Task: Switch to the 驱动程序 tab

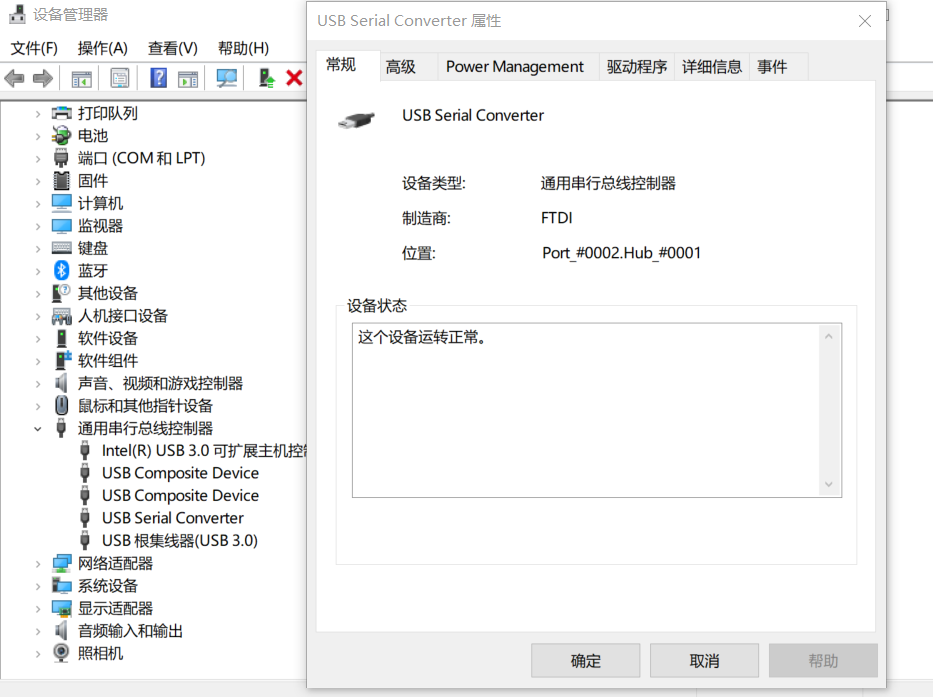Action: coord(637,67)
